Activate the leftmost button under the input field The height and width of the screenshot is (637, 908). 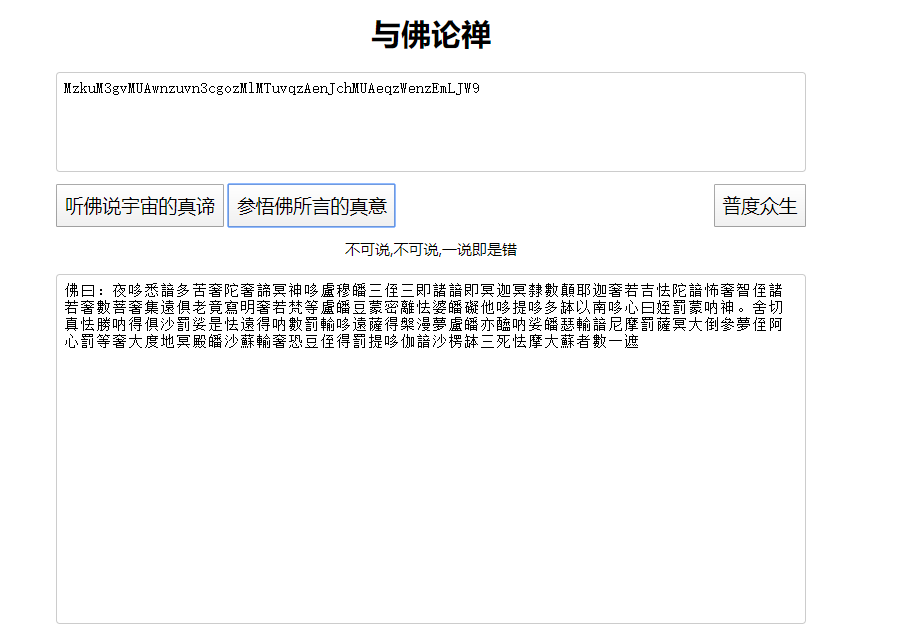point(140,205)
